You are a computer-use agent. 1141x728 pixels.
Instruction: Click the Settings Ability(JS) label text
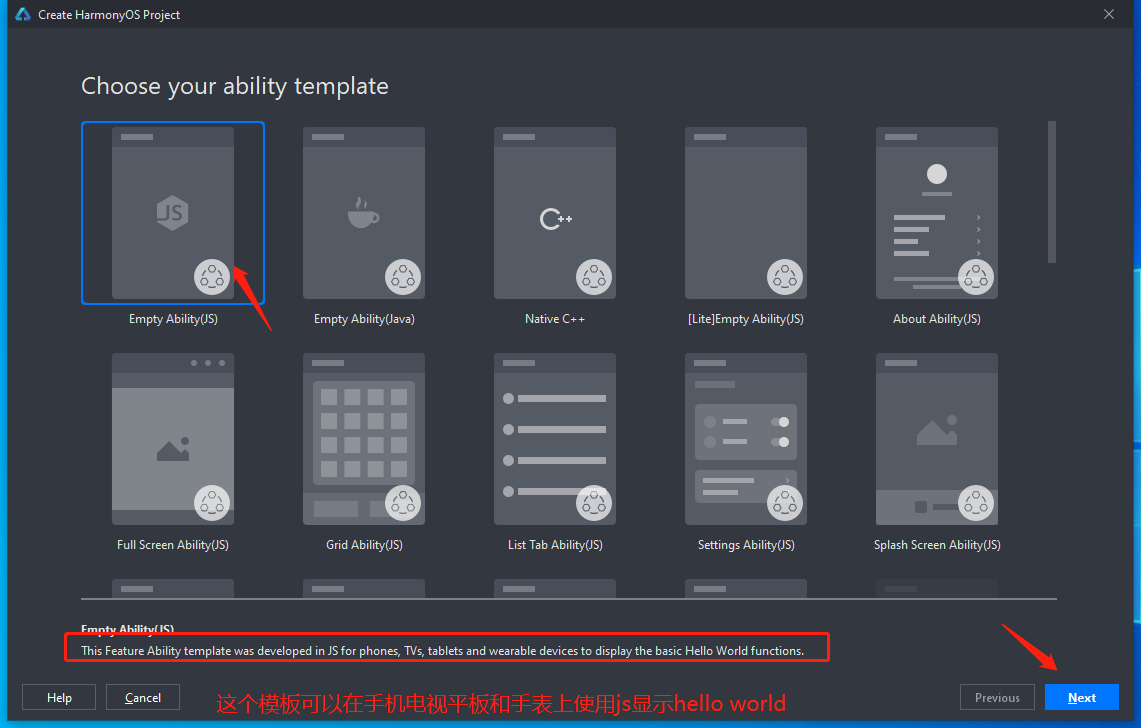point(746,545)
